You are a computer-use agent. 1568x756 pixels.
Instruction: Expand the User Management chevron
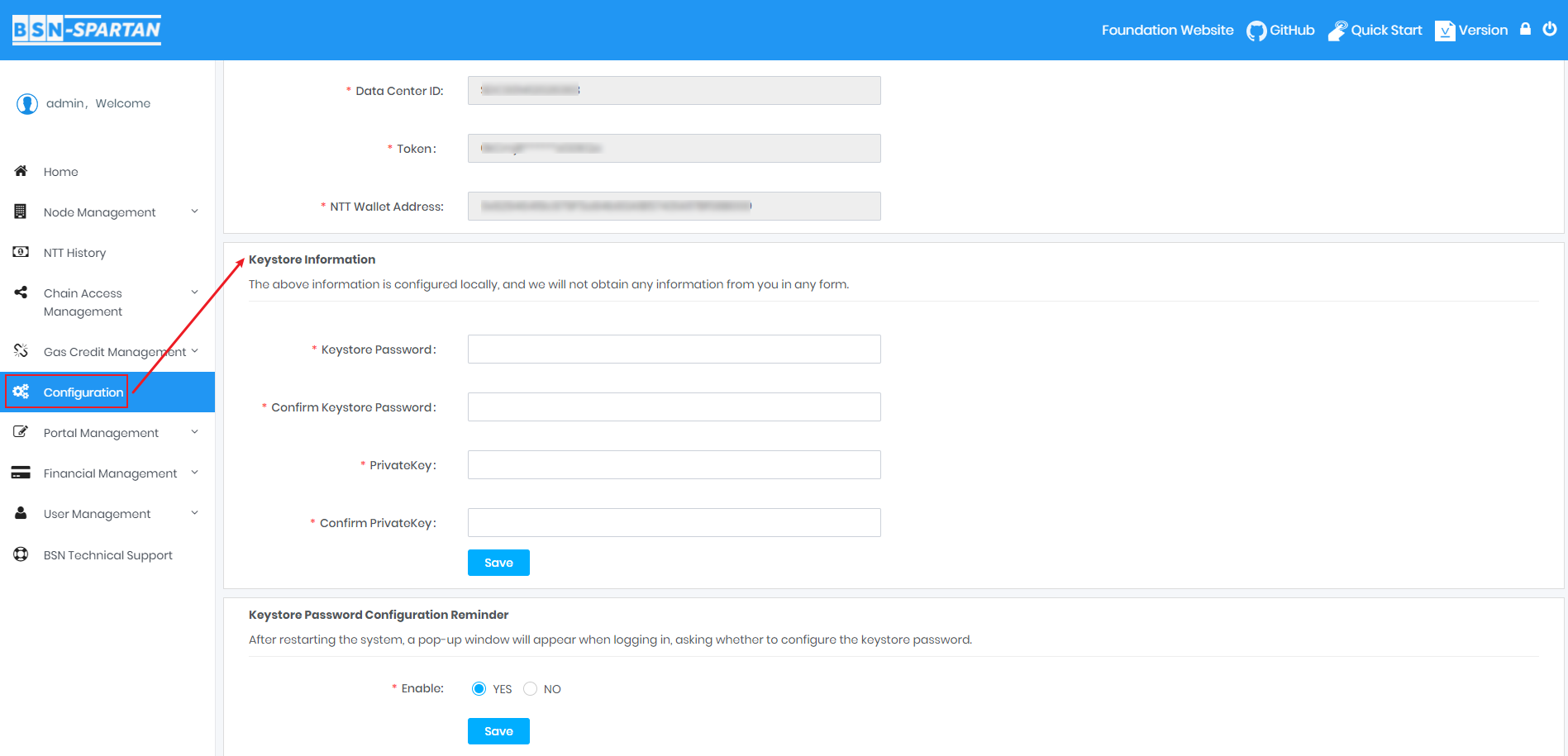194,513
